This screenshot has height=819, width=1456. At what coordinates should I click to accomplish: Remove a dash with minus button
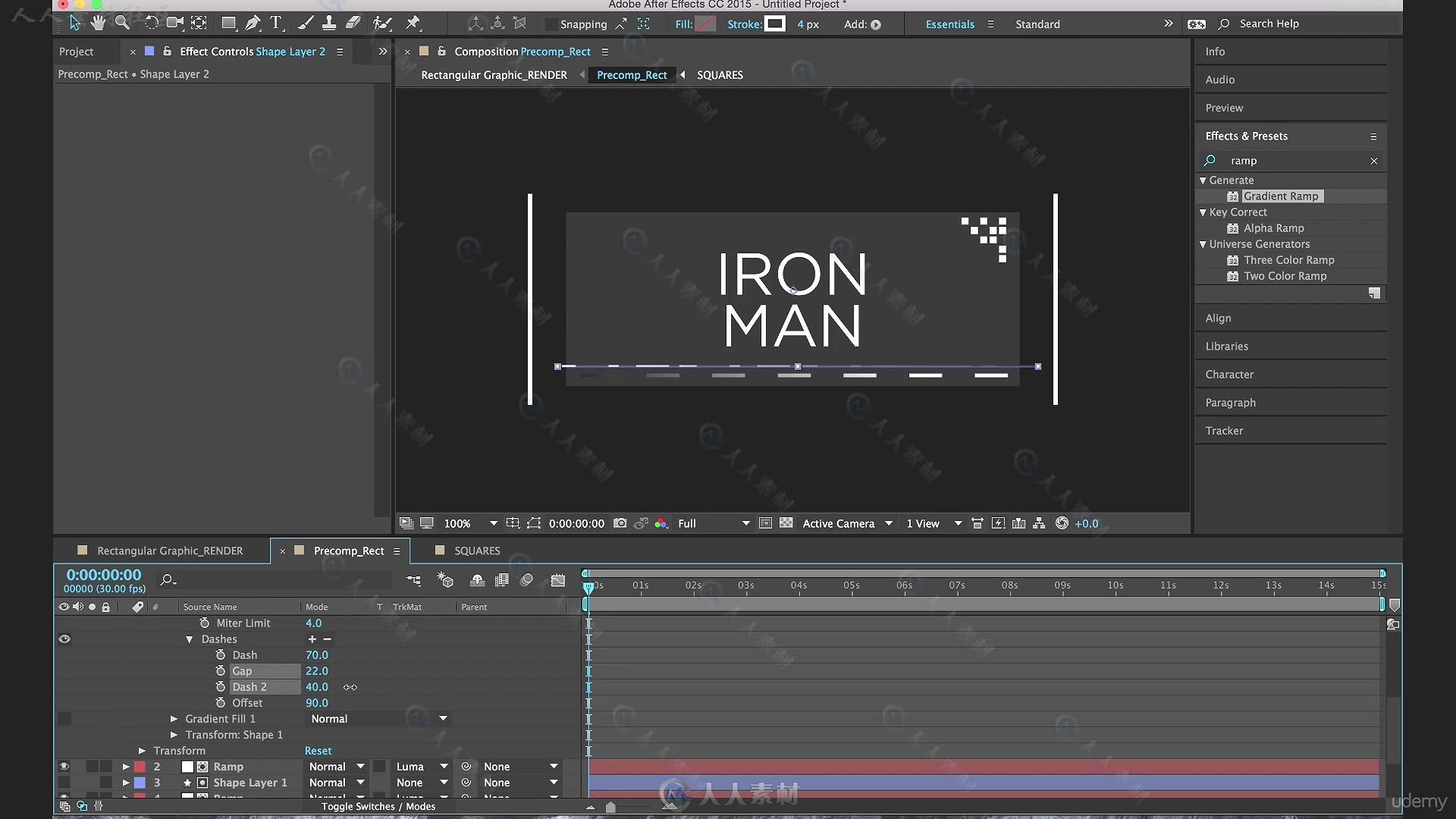(x=328, y=639)
